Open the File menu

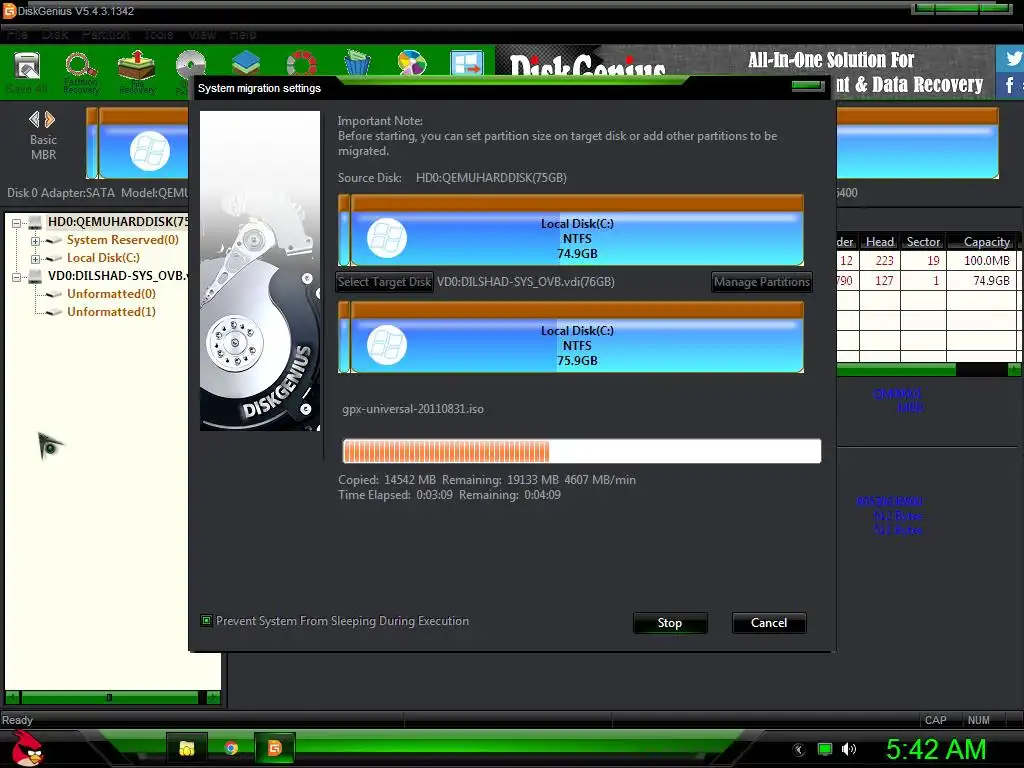click(x=18, y=34)
